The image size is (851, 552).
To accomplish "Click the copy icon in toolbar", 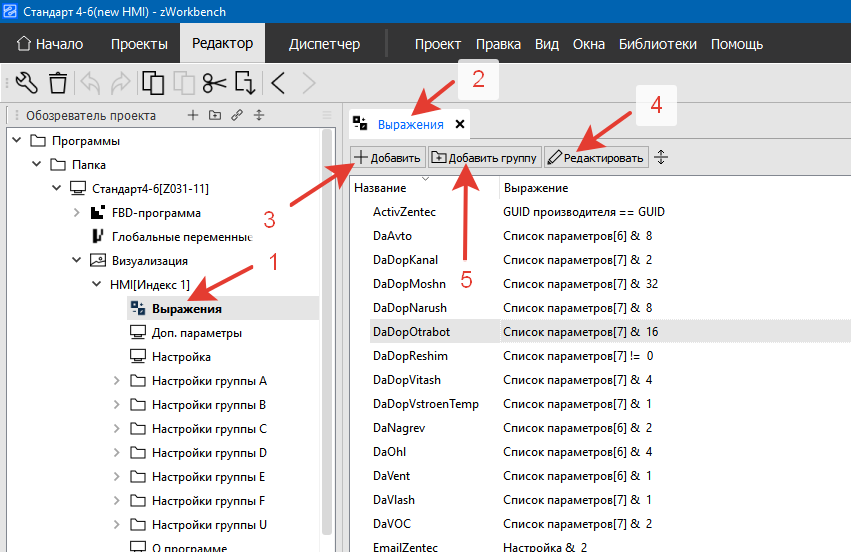I will (x=153, y=83).
